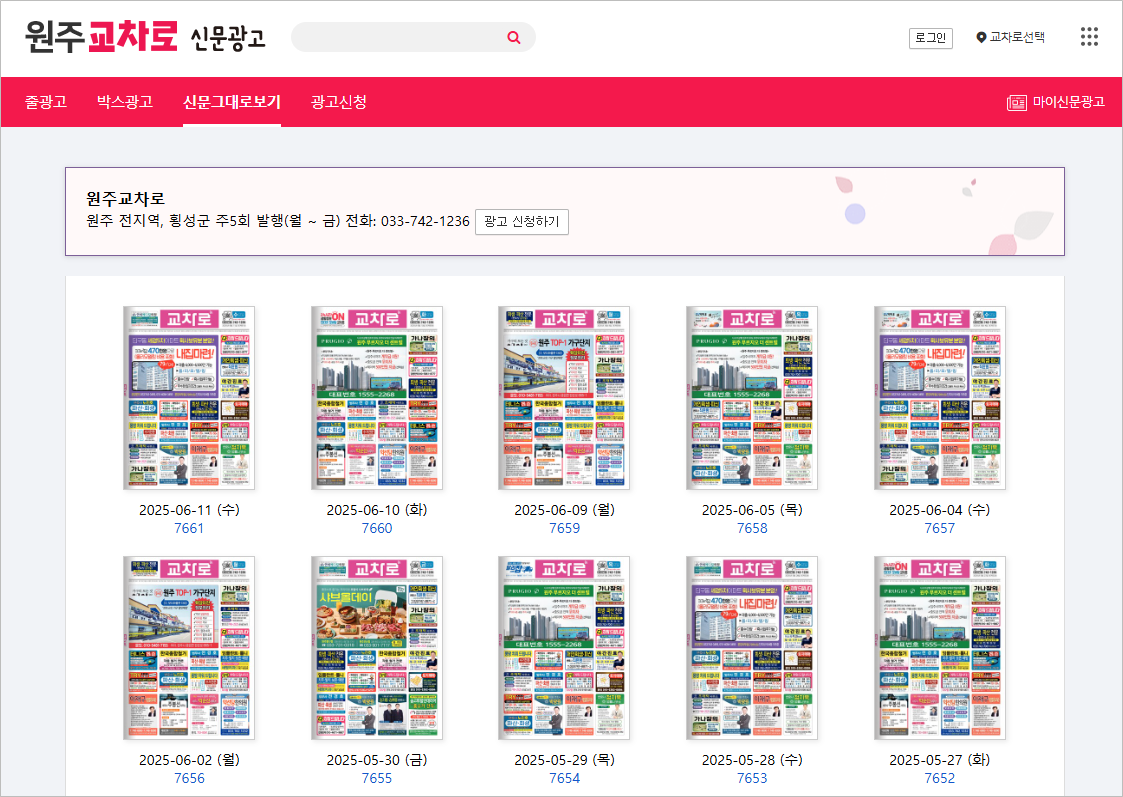The image size is (1123, 797).
Task: Click the 7654 issue number link
Action: click(x=565, y=779)
